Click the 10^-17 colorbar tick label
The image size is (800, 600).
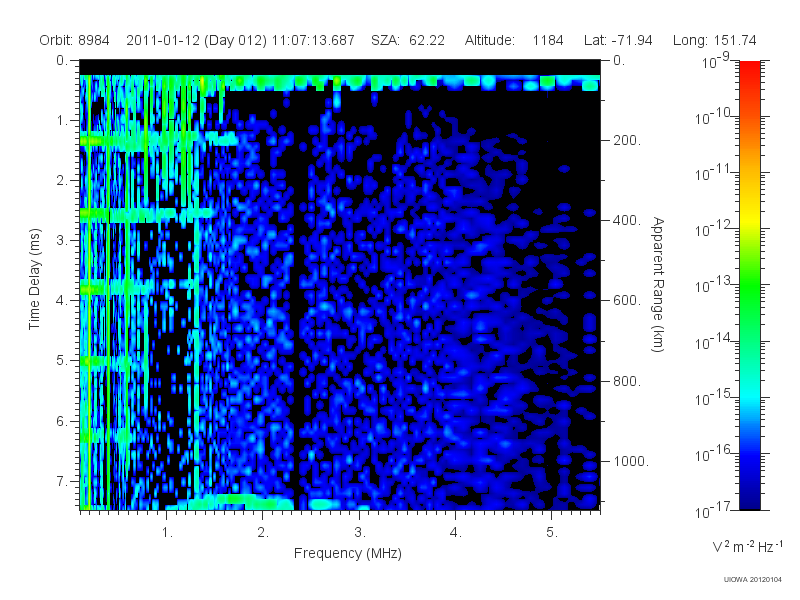click(712, 510)
